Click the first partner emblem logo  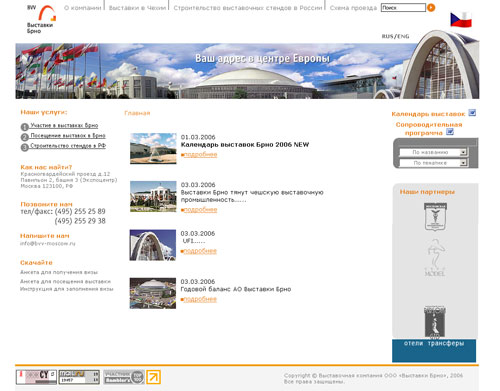pyautogui.click(x=435, y=217)
